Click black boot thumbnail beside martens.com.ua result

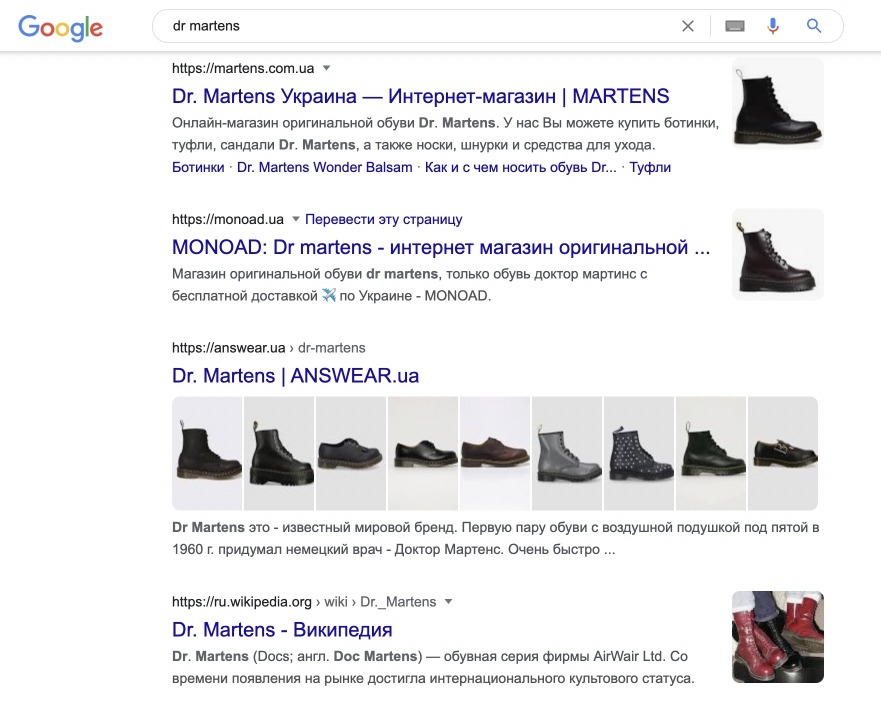point(778,104)
